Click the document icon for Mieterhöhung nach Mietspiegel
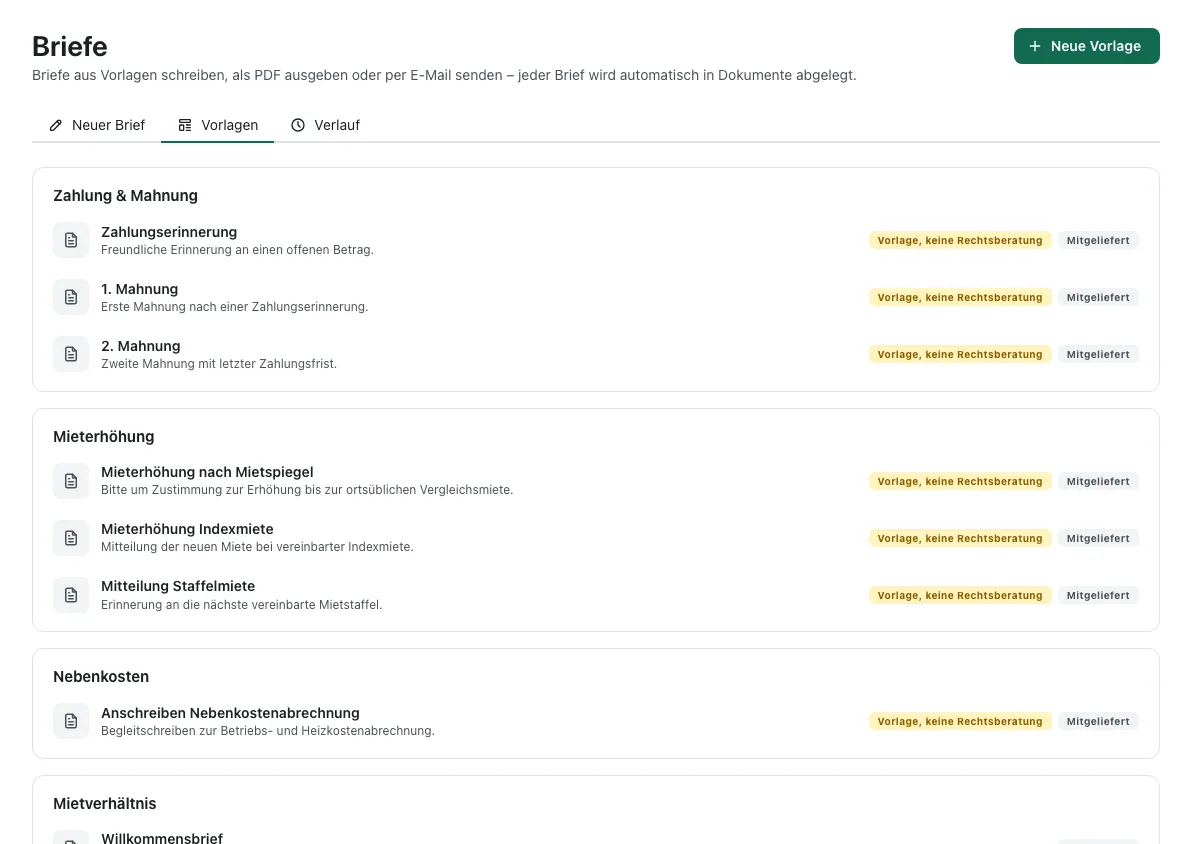Screen dimensions: 1192x844 pos(71,481)
